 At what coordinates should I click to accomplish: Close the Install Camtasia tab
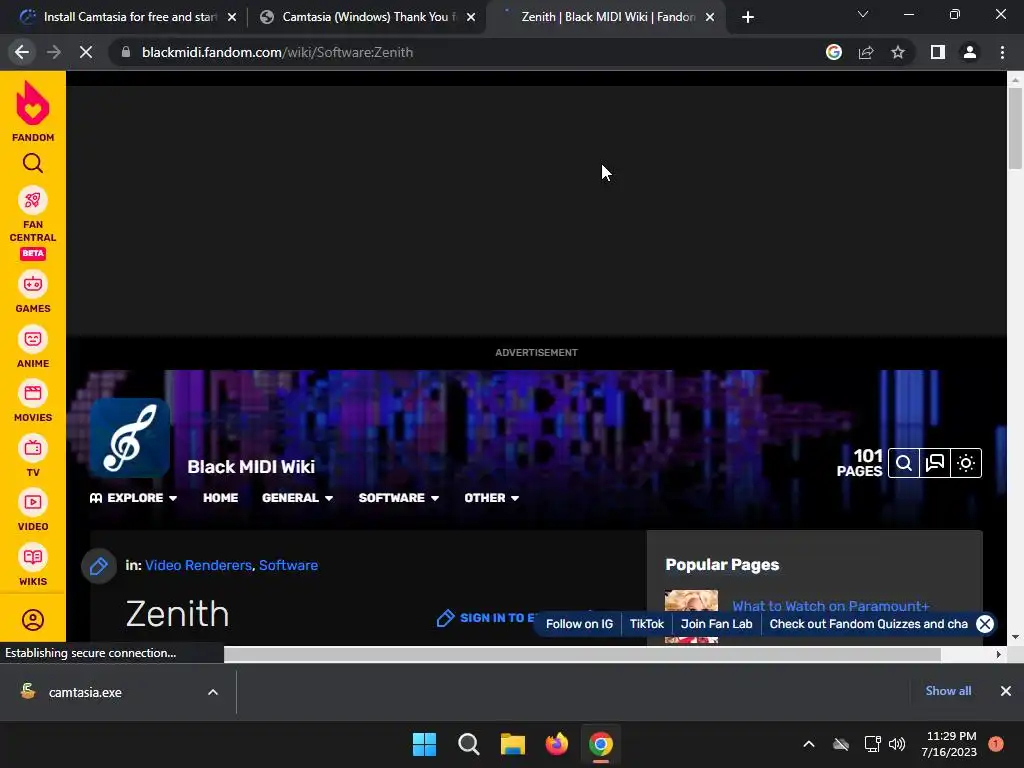click(x=232, y=17)
